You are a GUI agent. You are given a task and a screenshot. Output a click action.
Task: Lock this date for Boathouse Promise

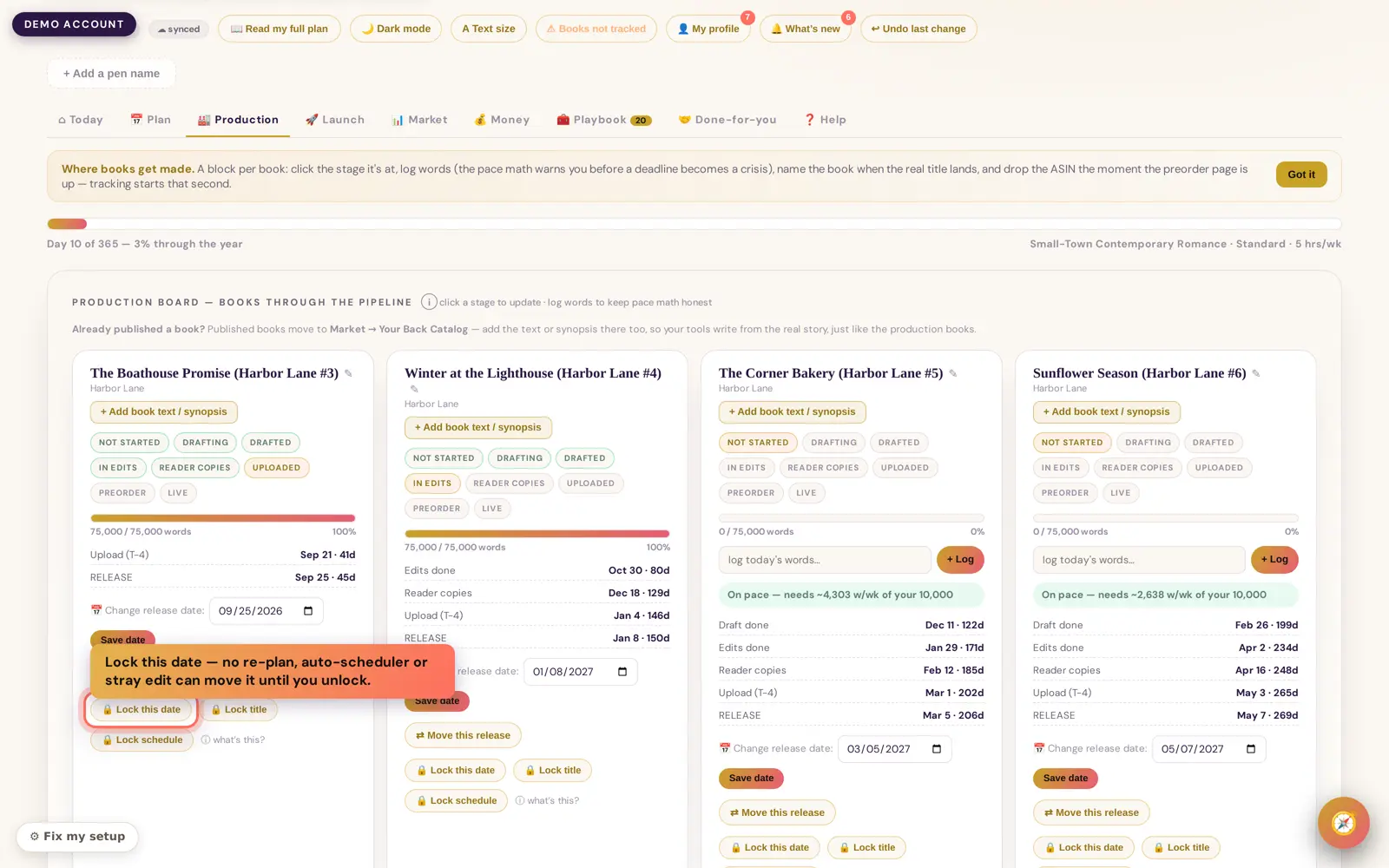tap(142, 710)
